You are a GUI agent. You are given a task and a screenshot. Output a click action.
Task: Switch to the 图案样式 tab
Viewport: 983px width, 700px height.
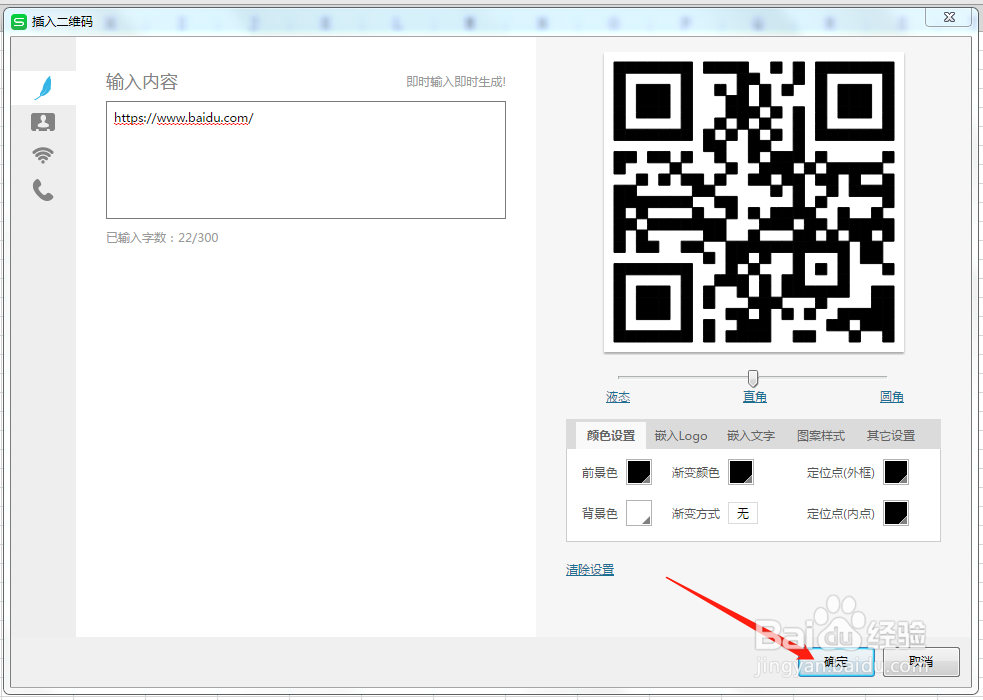click(x=821, y=436)
